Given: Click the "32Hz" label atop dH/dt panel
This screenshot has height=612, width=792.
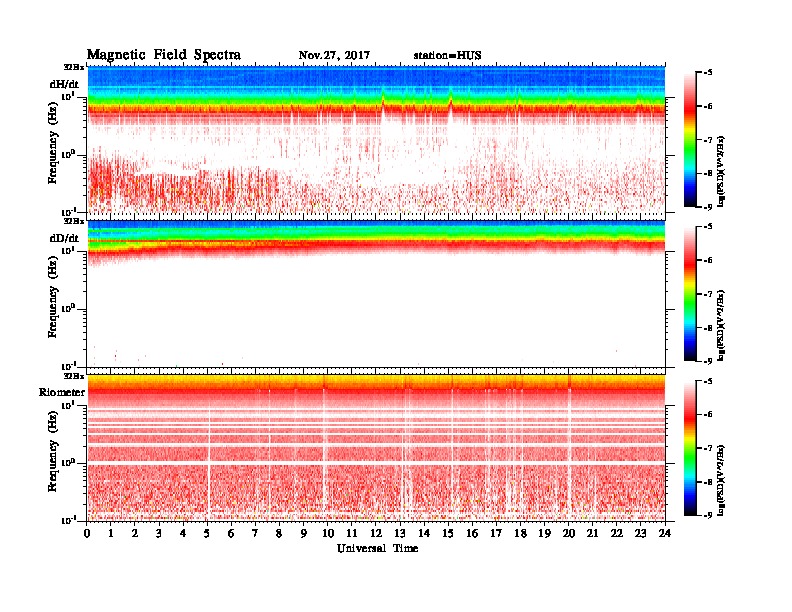Looking at the screenshot, I should tap(74, 67).
